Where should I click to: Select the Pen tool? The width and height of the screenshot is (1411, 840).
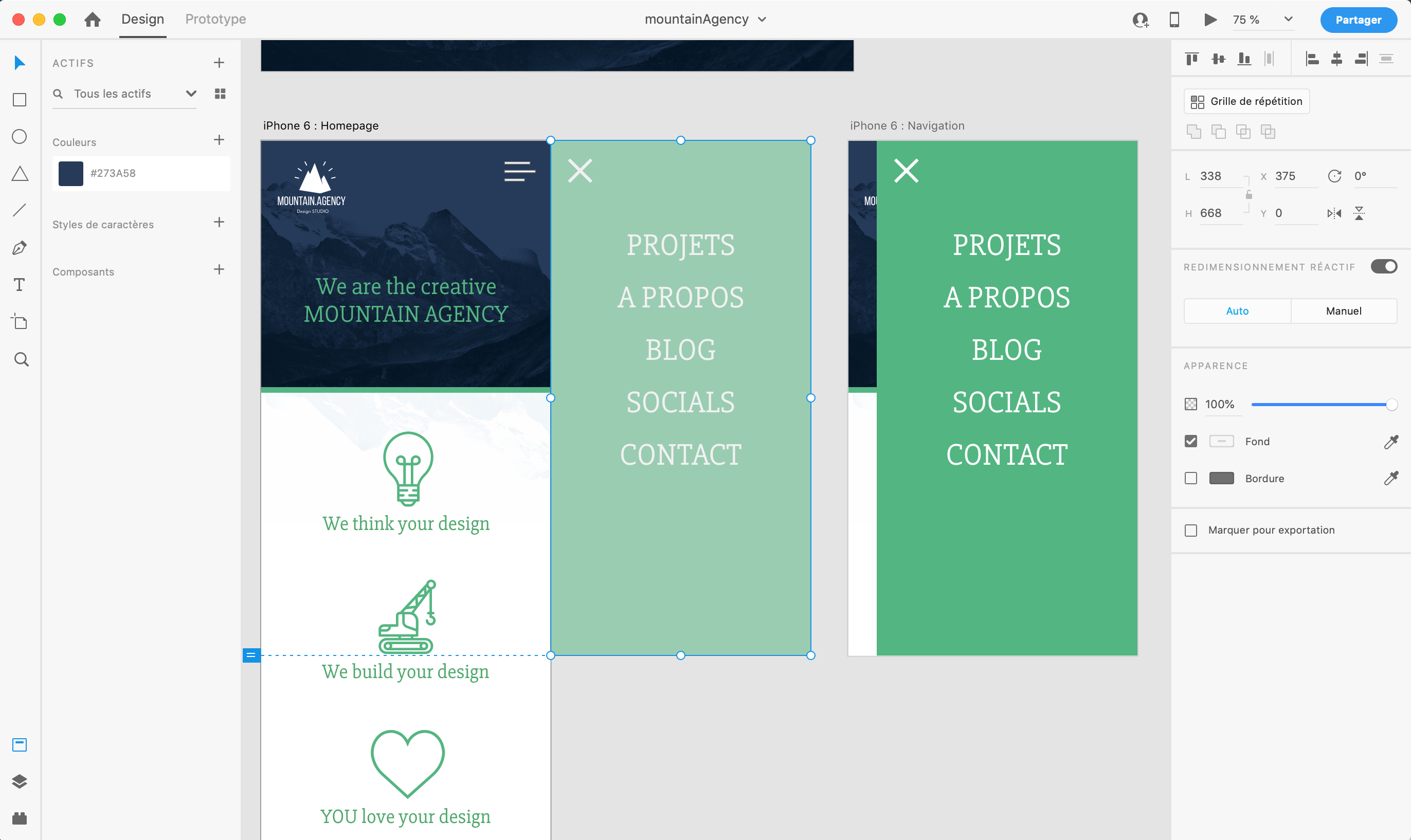click(x=20, y=248)
